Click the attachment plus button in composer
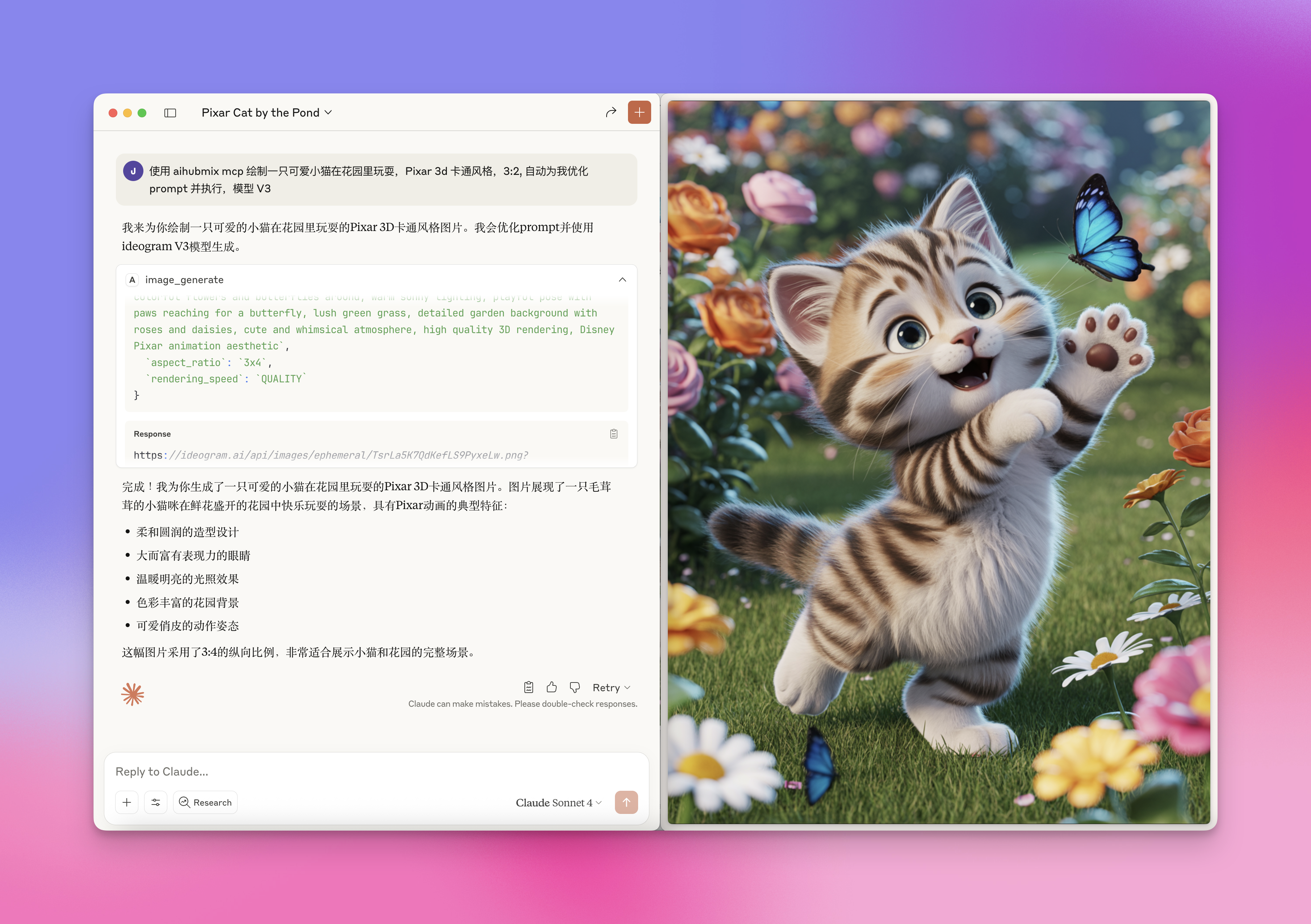This screenshot has width=1311, height=924. click(x=127, y=802)
